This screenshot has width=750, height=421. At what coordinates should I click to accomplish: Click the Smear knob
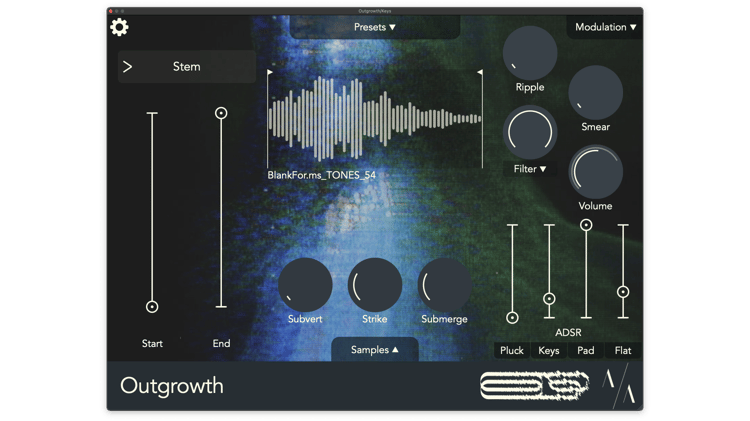tap(596, 93)
